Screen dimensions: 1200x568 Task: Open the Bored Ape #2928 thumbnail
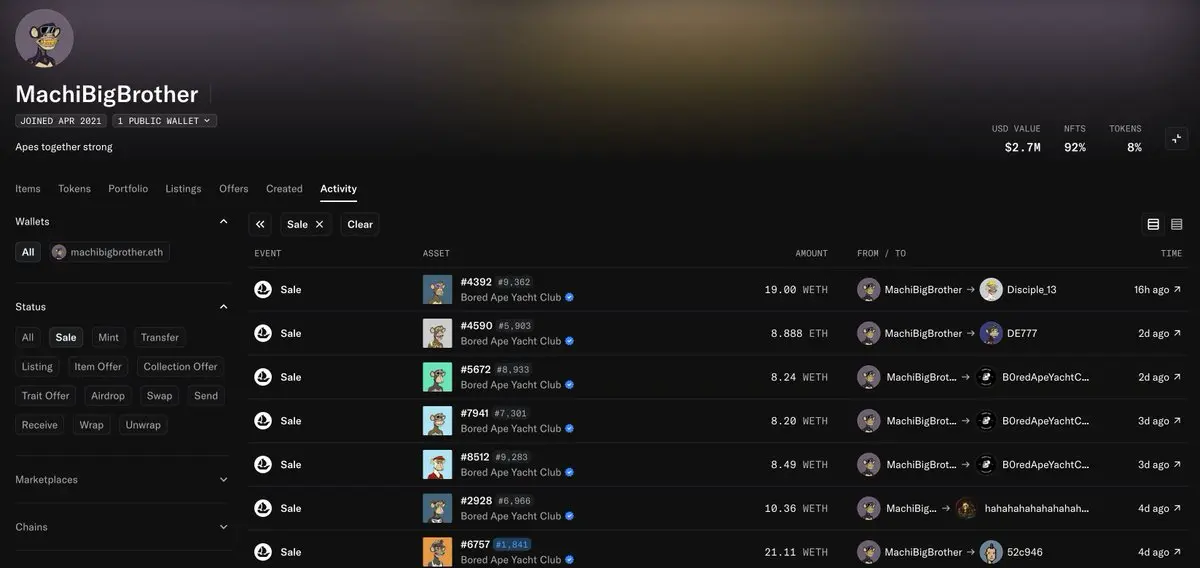pos(437,509)
